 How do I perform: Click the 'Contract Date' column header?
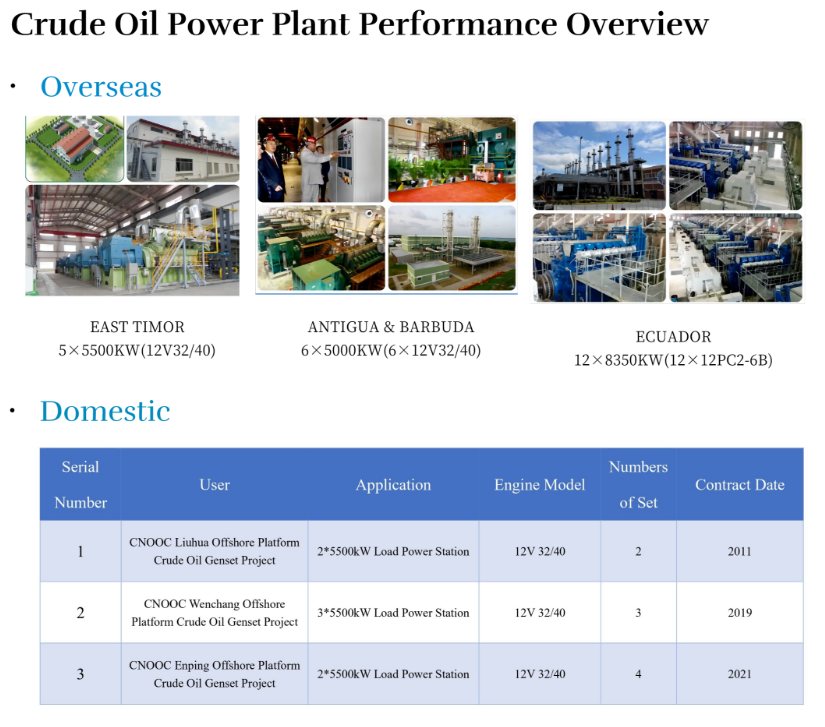740,484
